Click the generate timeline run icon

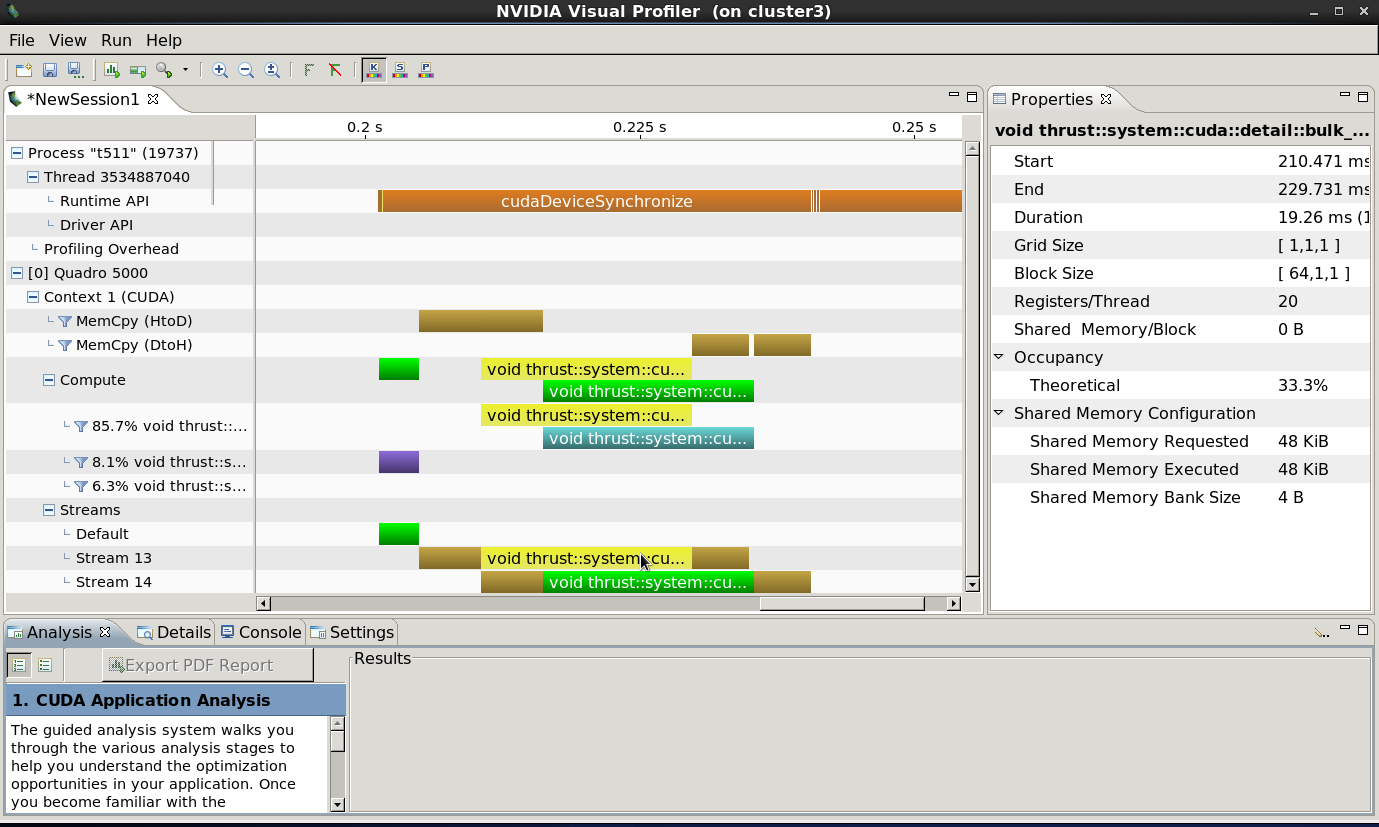[x=138, y=70]
